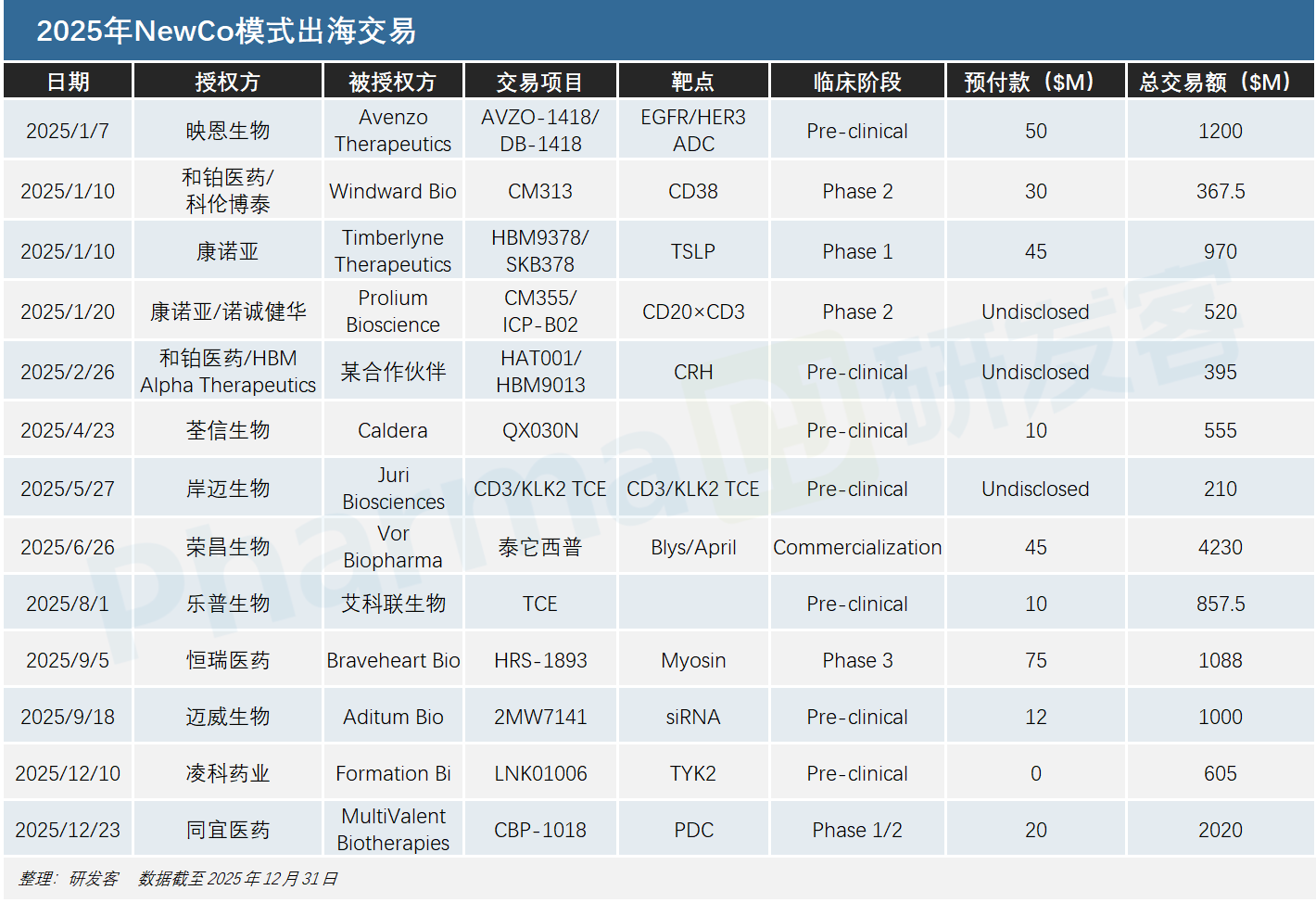The height and width of the screenshot is (903, 1316).
Task: Select the QX030N project cell
Action: point(539,430)
